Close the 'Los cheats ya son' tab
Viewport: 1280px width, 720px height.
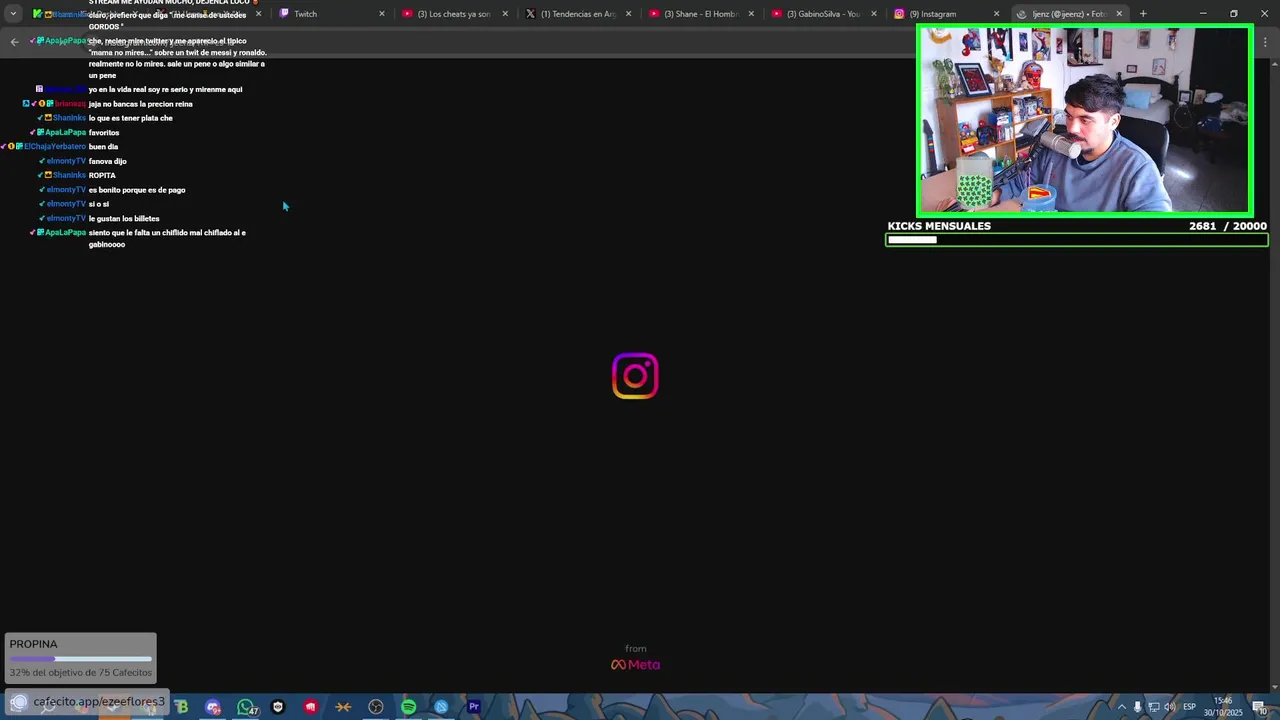[504, 14]
